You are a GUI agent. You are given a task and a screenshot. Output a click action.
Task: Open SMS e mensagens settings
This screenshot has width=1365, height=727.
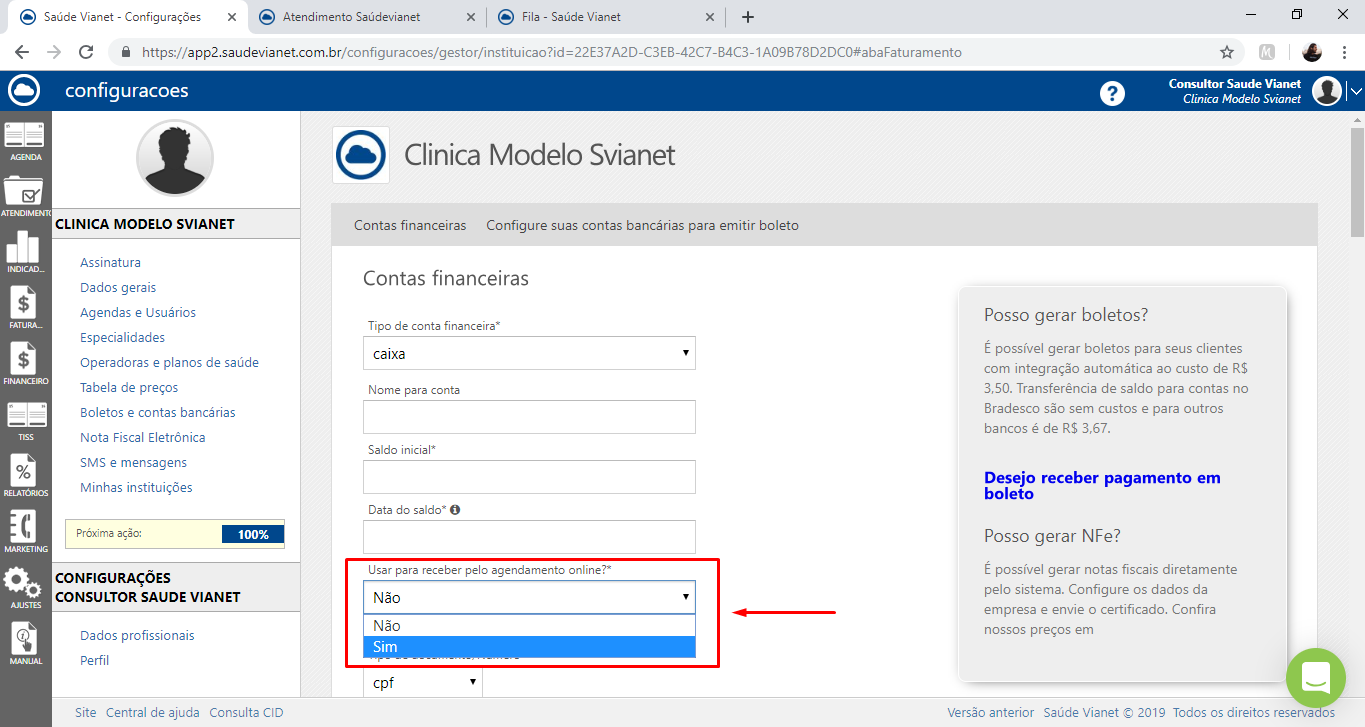point(133,462)
